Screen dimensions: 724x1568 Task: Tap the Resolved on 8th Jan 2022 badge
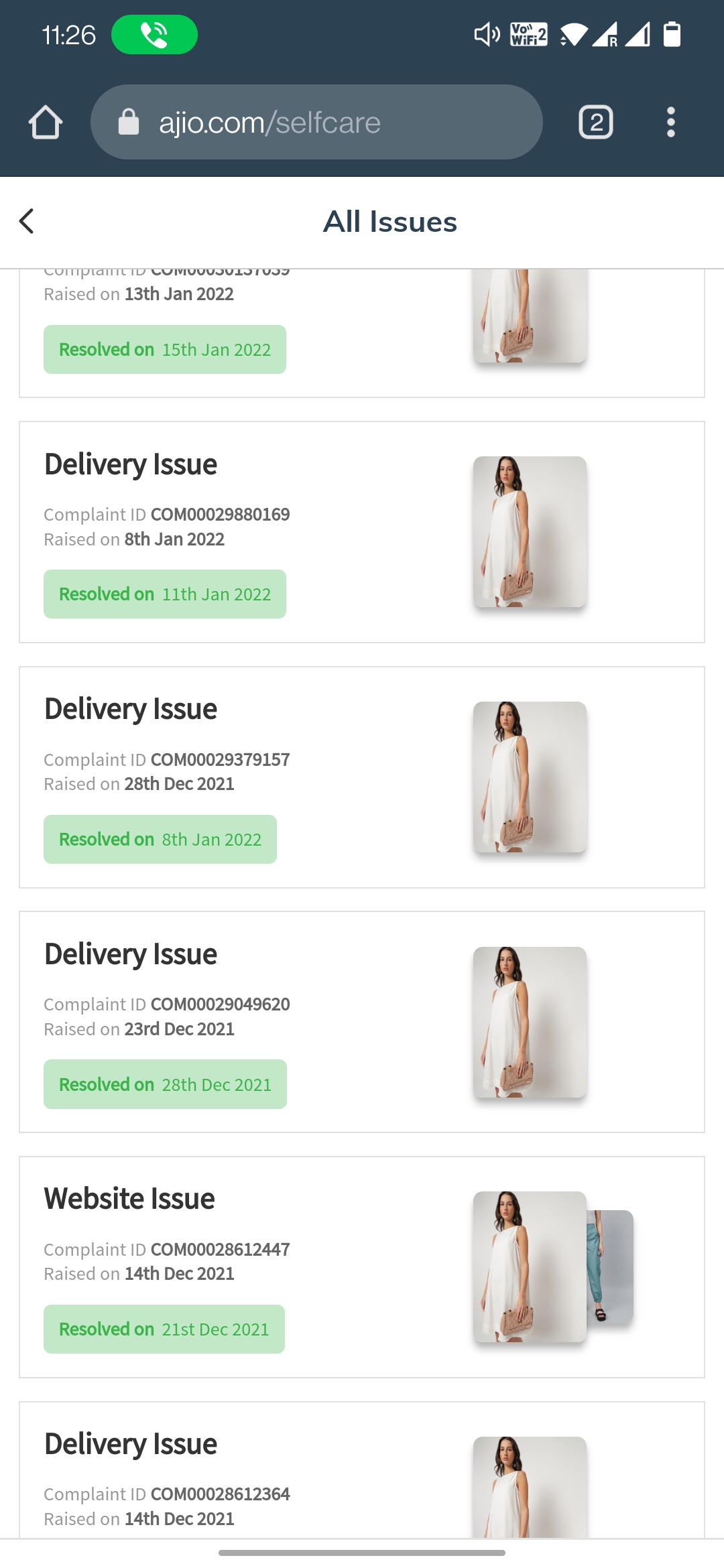pos(160,839)
